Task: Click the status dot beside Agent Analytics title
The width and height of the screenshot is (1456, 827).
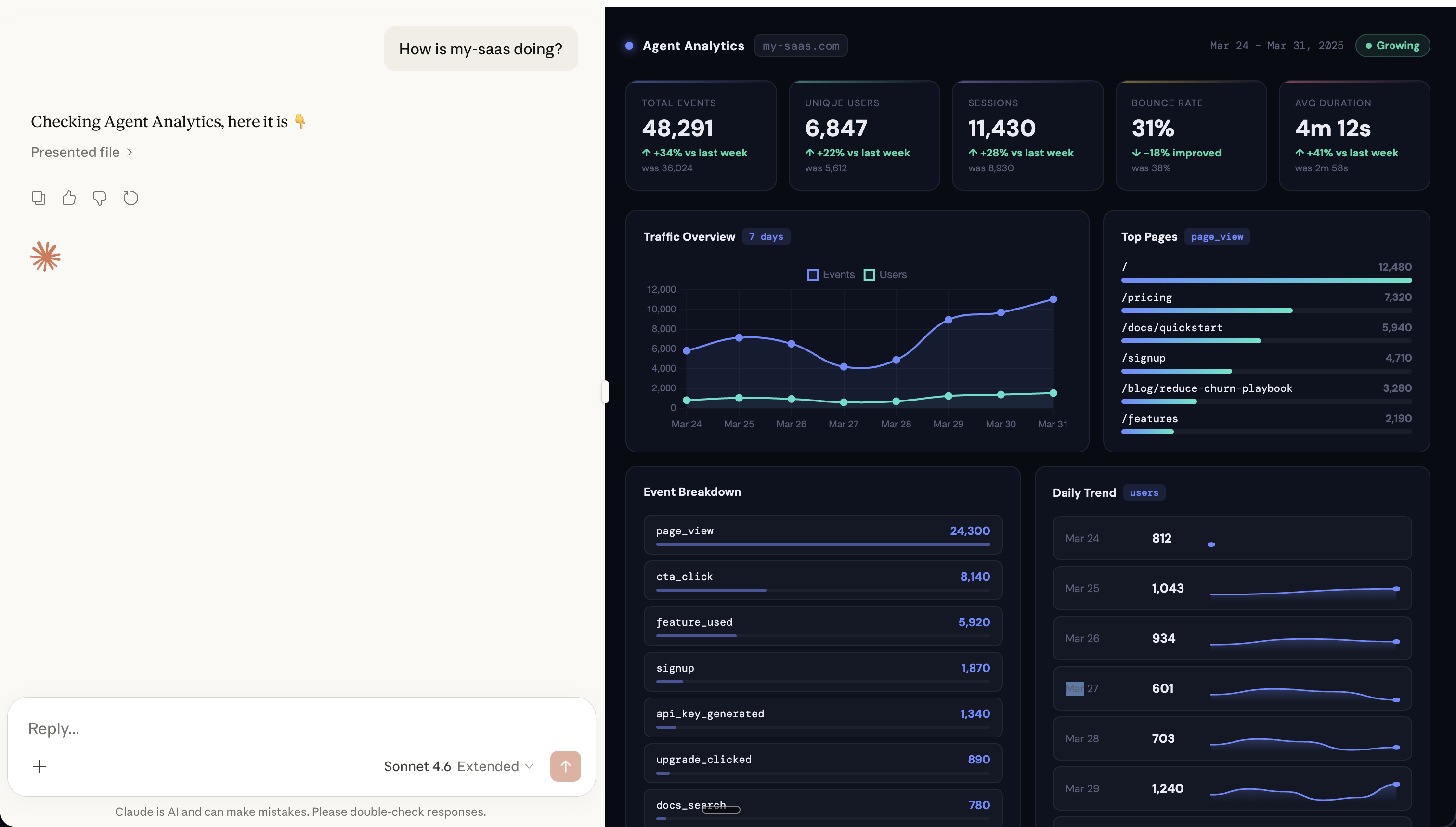Action: pyautogui.click(x=629, y=45)
